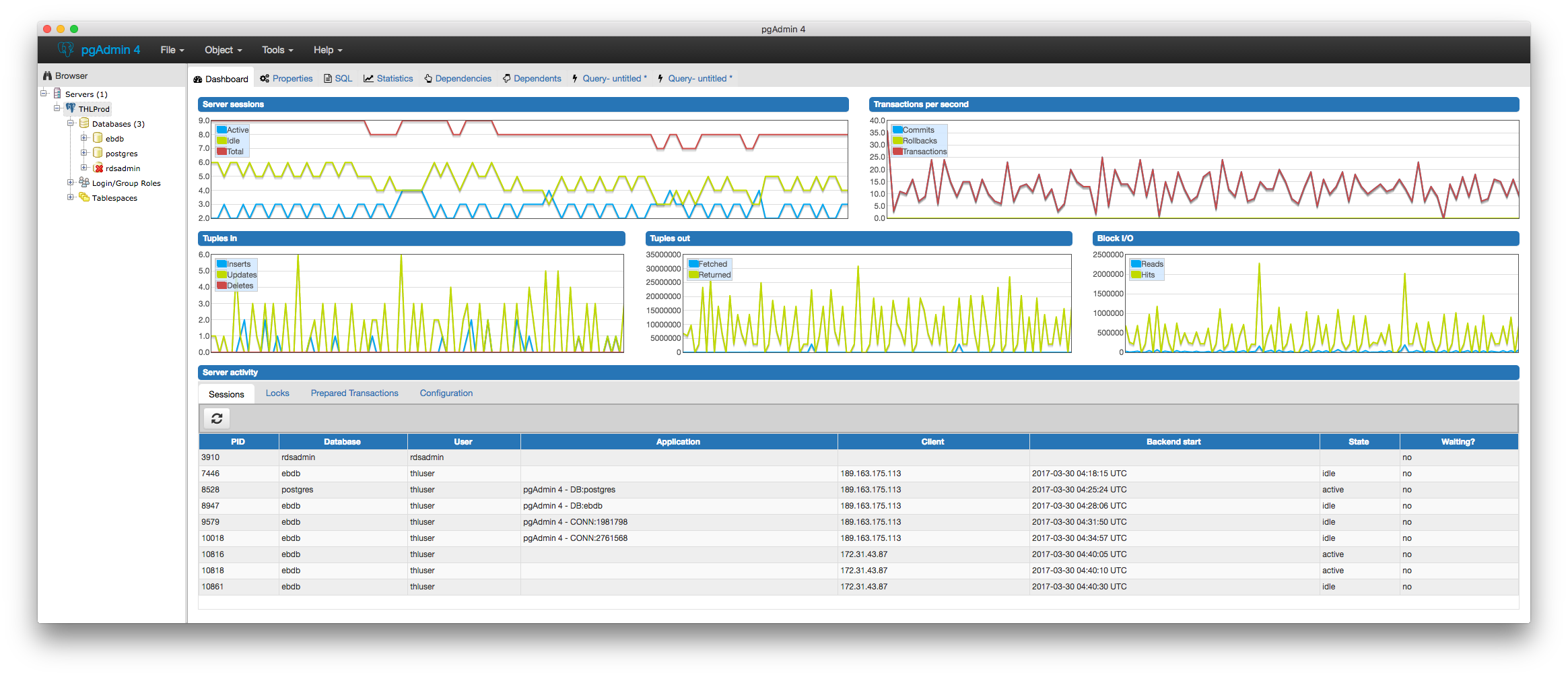Screen dimensions: 1568x677
Task: Click the THLProd server elephant icon
Action: [x=71, y=108]
